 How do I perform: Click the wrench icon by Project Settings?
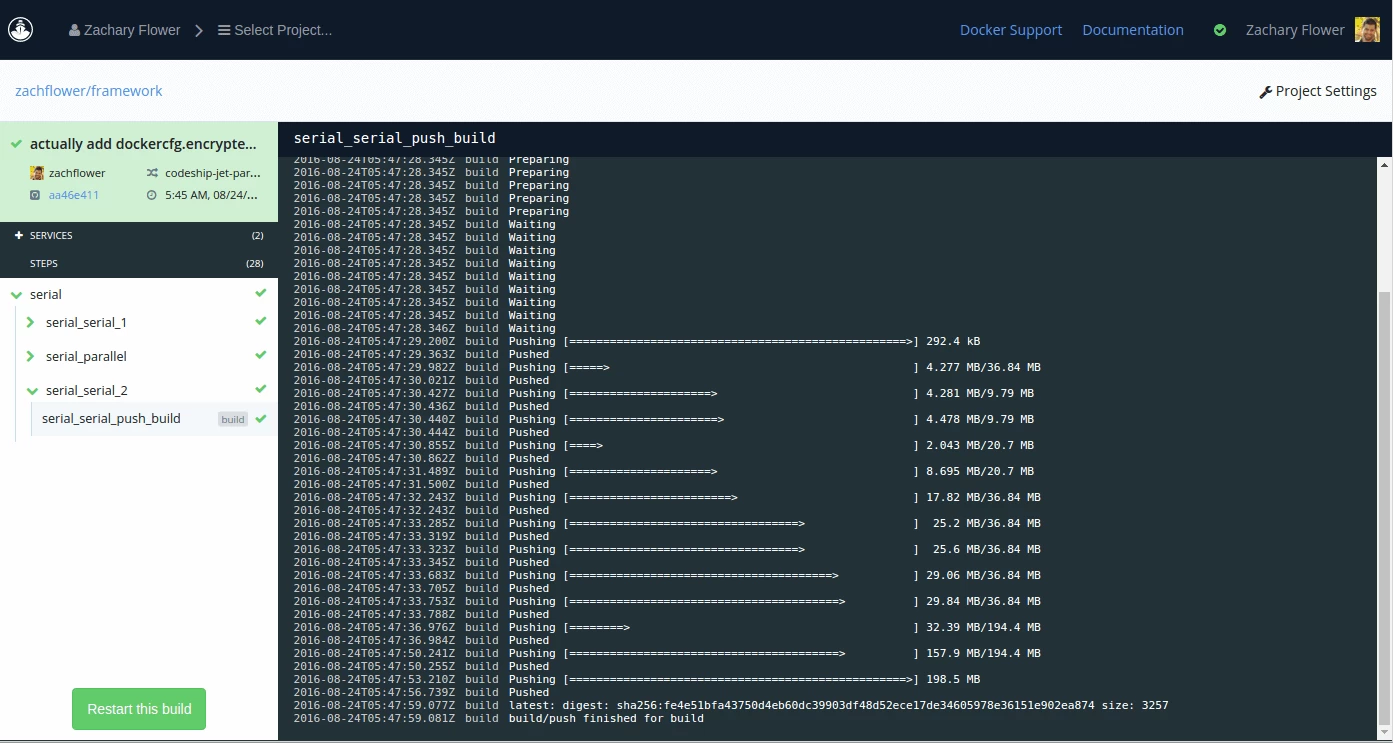tap(1265, 92)
